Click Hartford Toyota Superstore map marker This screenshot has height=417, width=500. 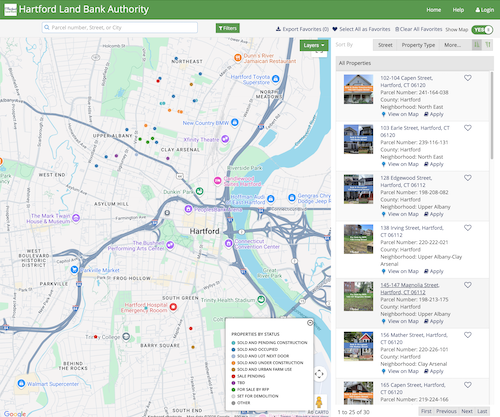(275, 79)
